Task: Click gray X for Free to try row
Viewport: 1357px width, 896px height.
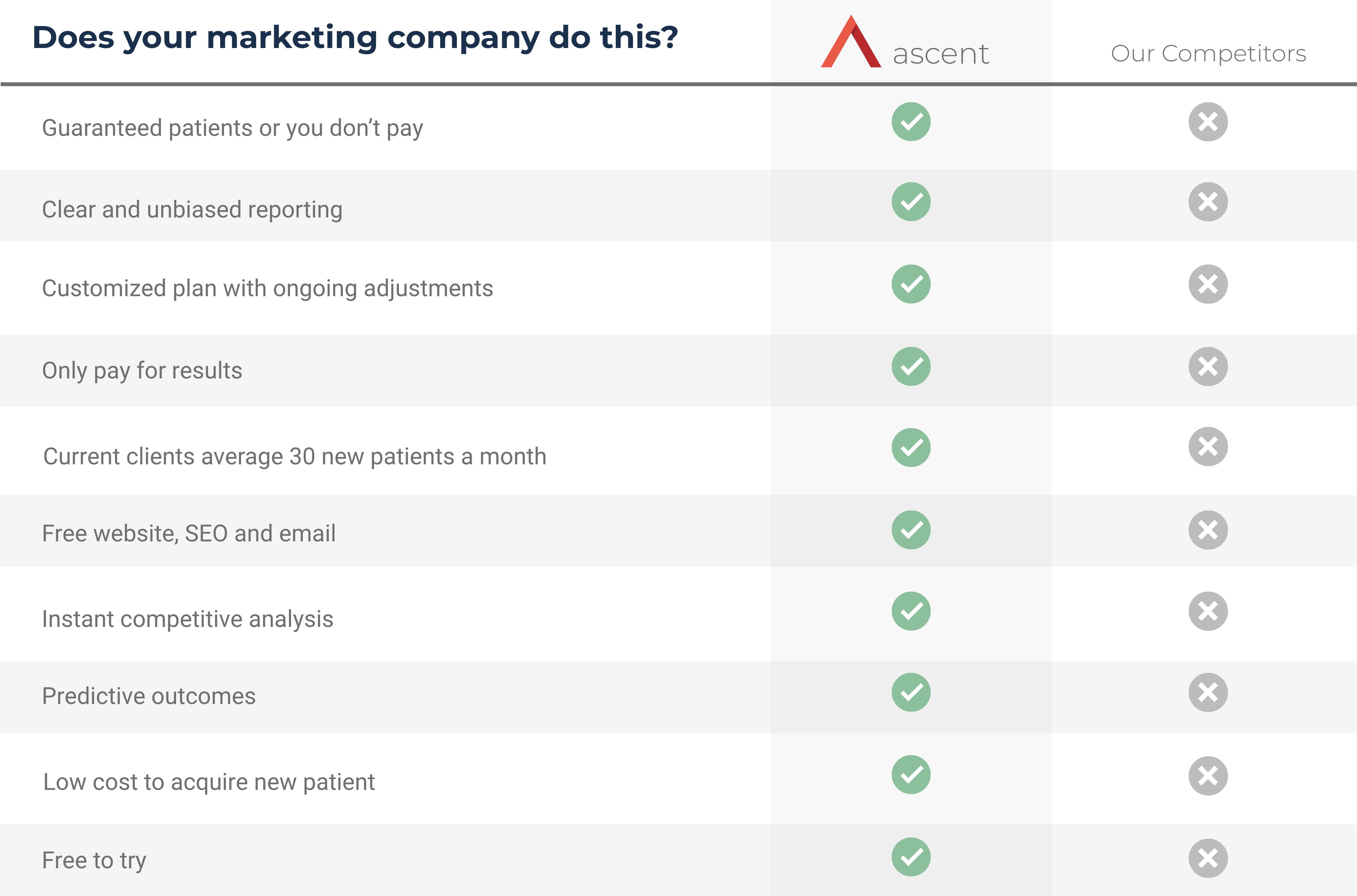Action: click(1208, 858)
